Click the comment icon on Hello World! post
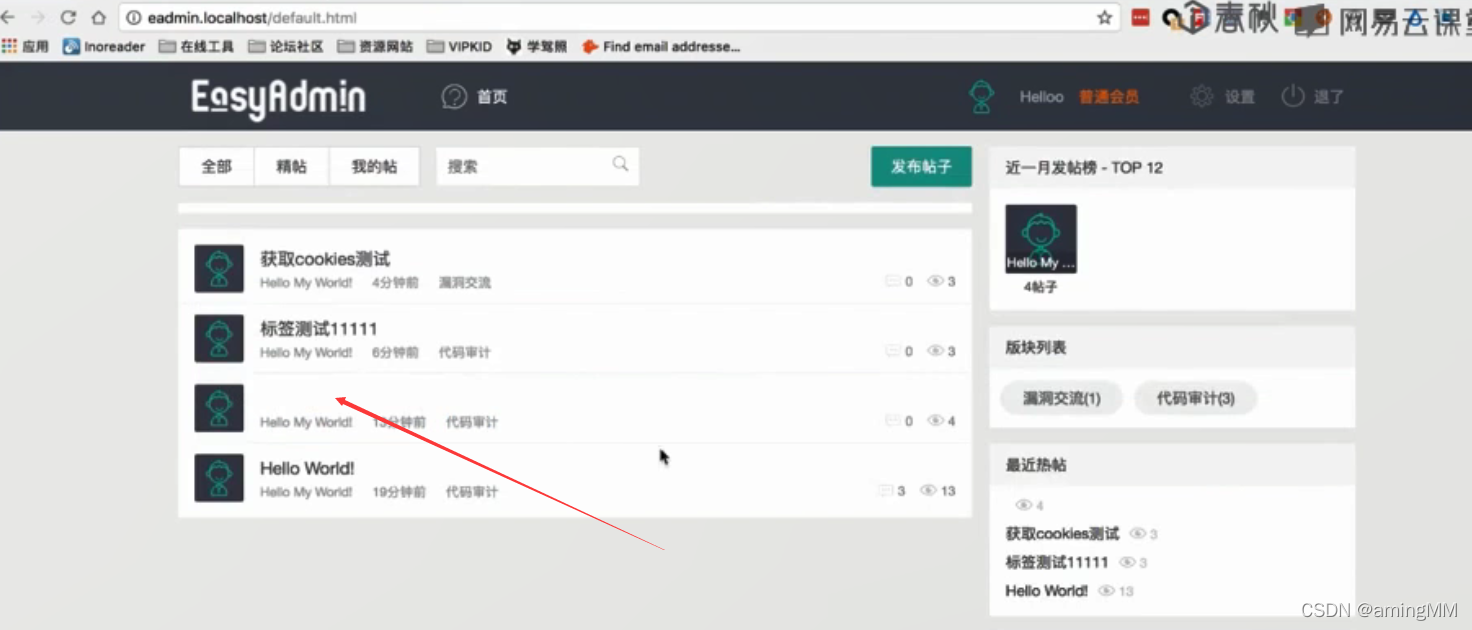The height and width of the screenshot is (630, 1472). (888, 490)
